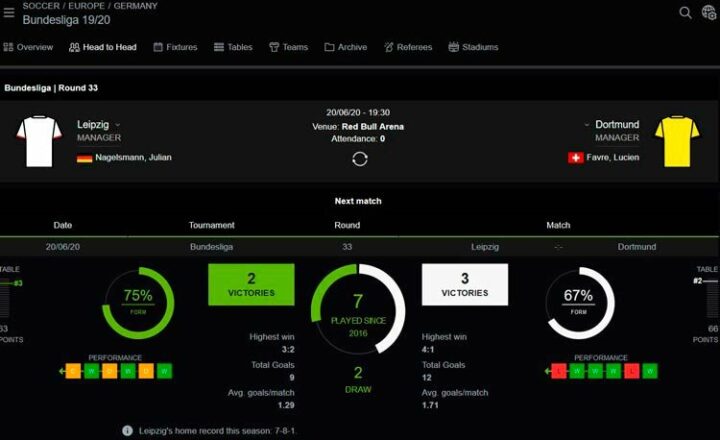Click Leipzig's 75% form circle
Screen dimensions: 720x440
[138, 303]
